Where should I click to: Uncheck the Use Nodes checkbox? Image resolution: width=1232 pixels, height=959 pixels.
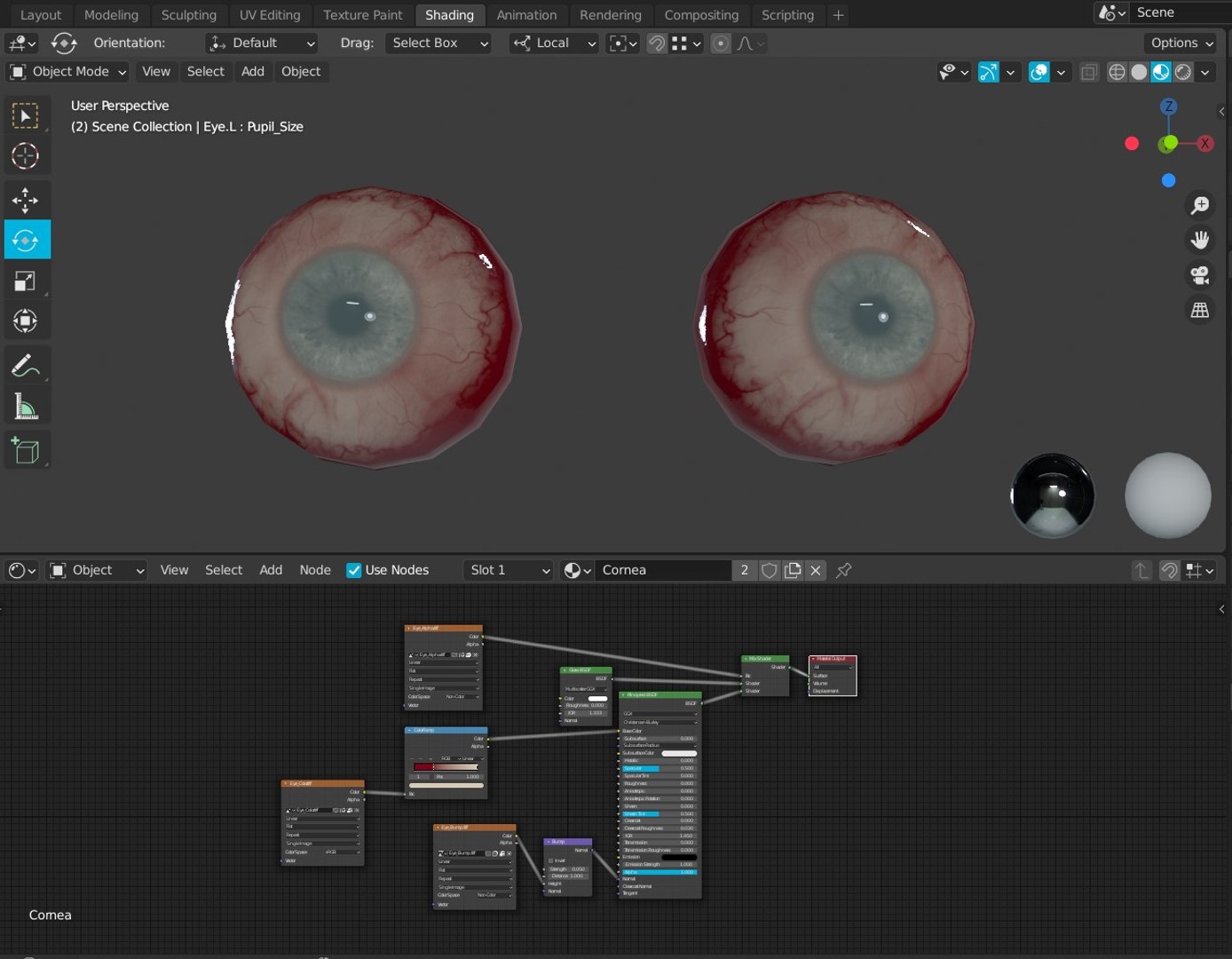(x=354, y=570)
